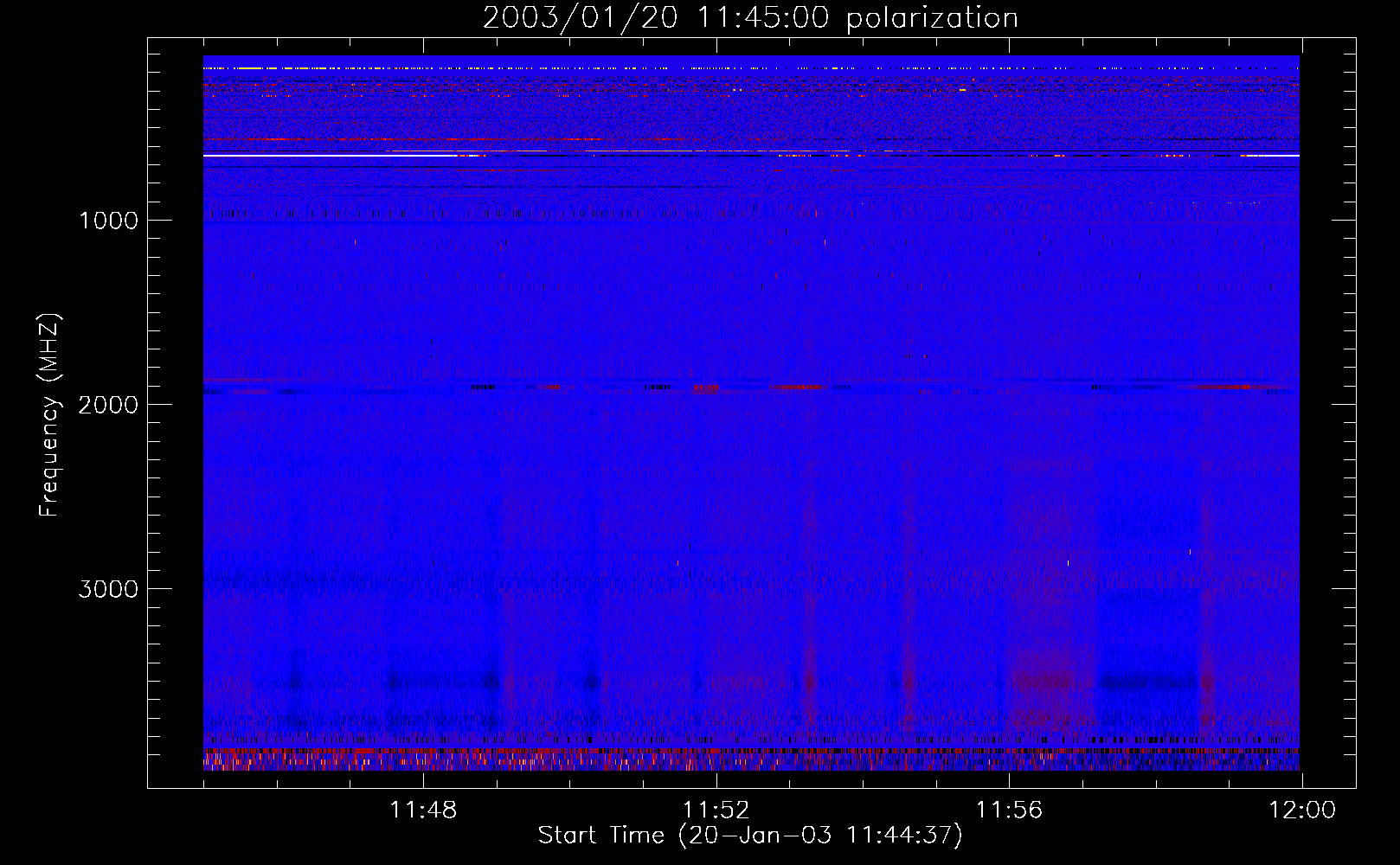Select the 2000 frequency tick label

pyautogui.click(x=108, y=405)
